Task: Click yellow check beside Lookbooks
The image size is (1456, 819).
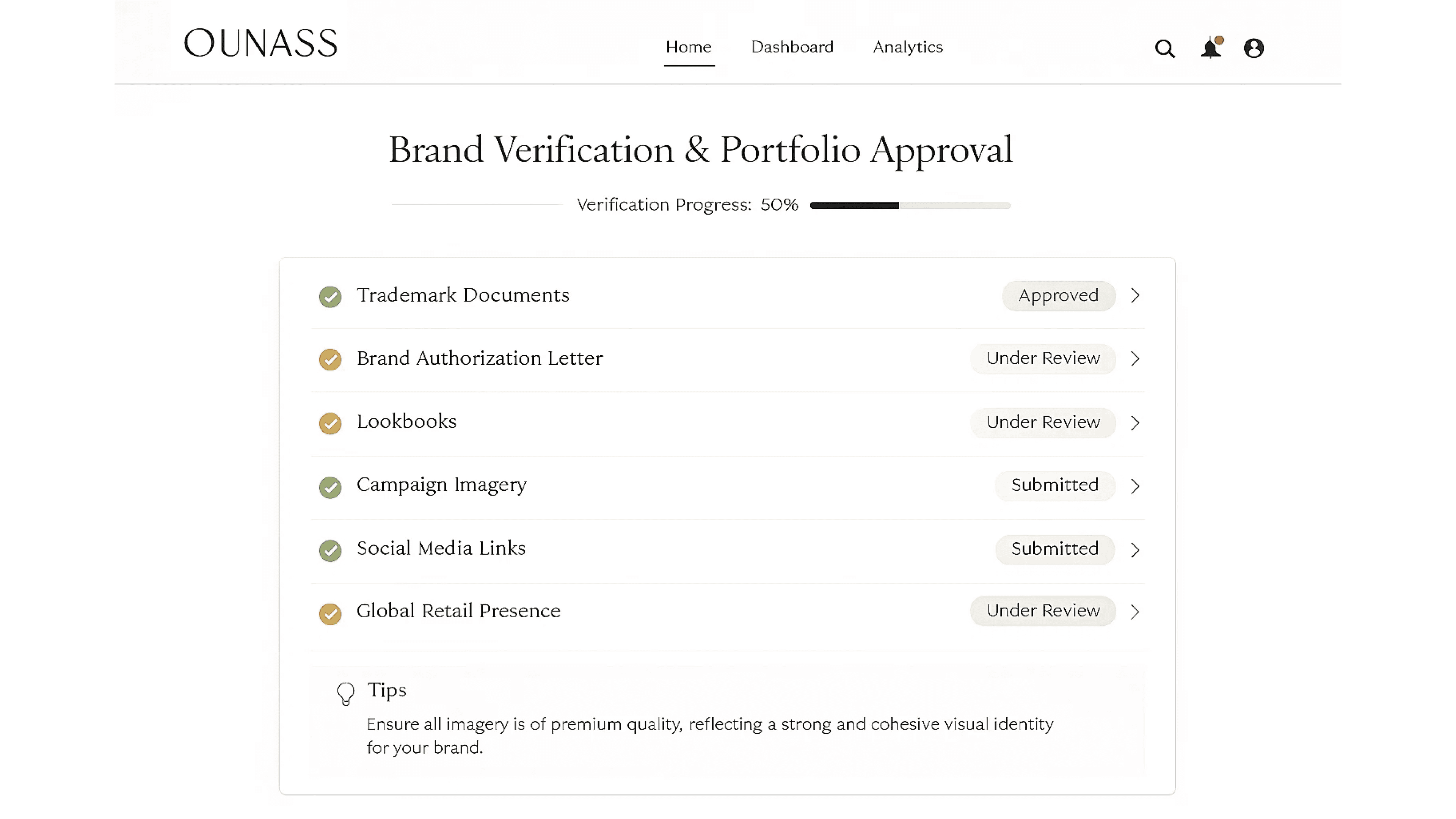Action: (330, 423)
